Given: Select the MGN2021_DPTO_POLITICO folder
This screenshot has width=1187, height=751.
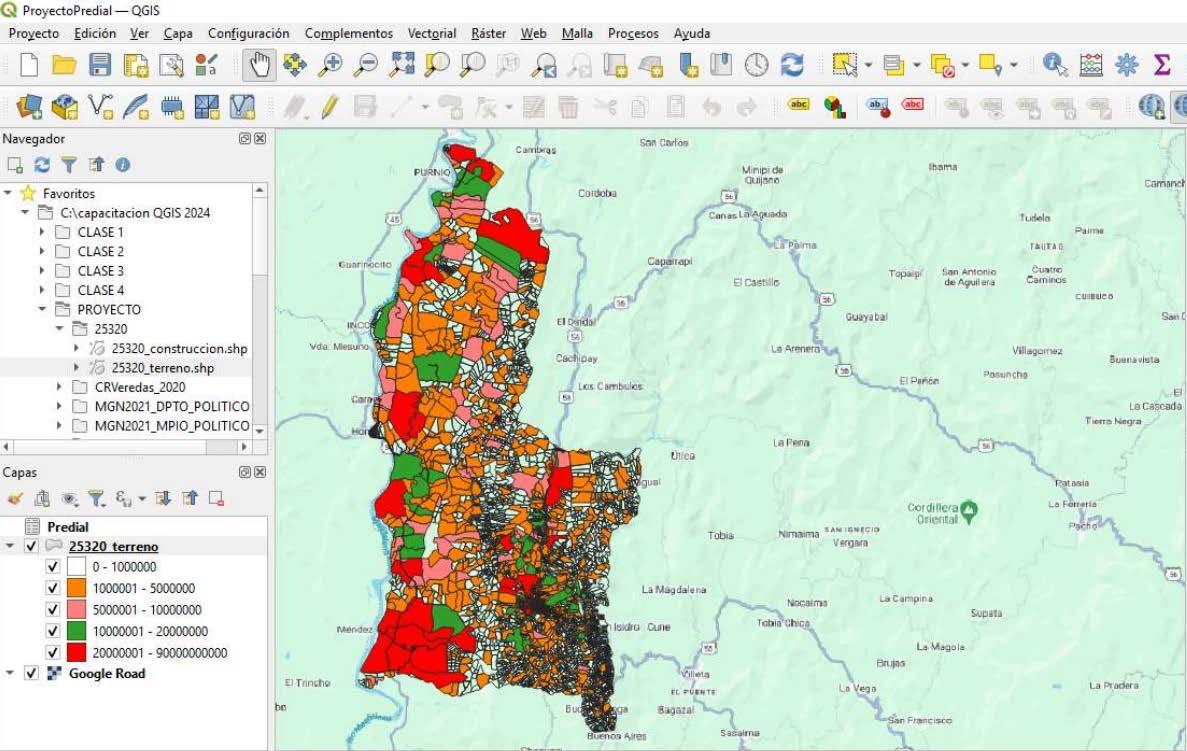Looking at the screenshot, I should (x=171, y=406).
